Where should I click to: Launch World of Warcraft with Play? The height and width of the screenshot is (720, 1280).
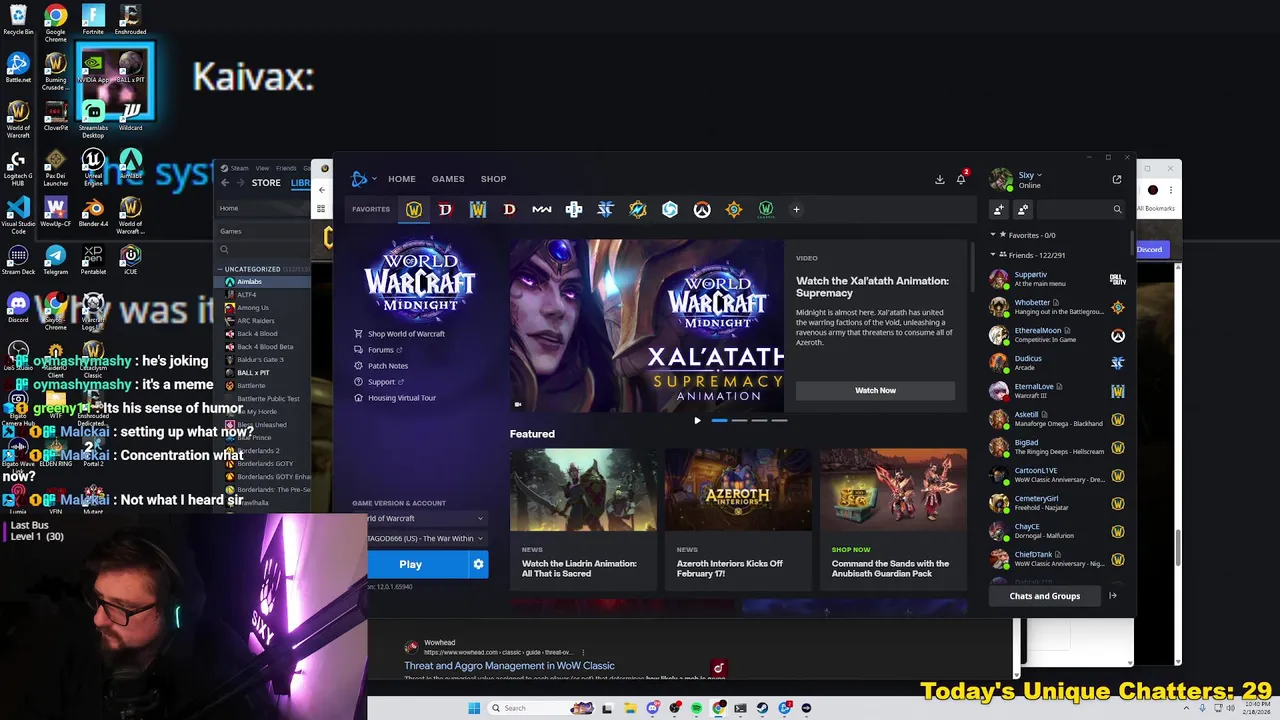(410, 564)
